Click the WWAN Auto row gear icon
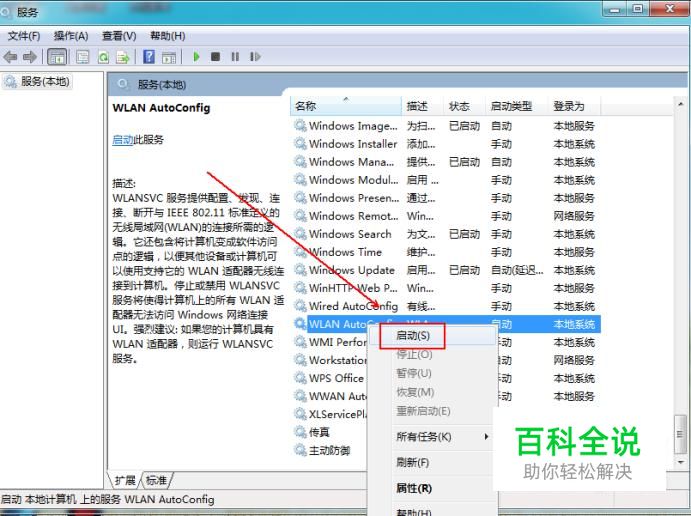Image resolution: width=691 pixels, height=516 pixels. pos(301,396)
